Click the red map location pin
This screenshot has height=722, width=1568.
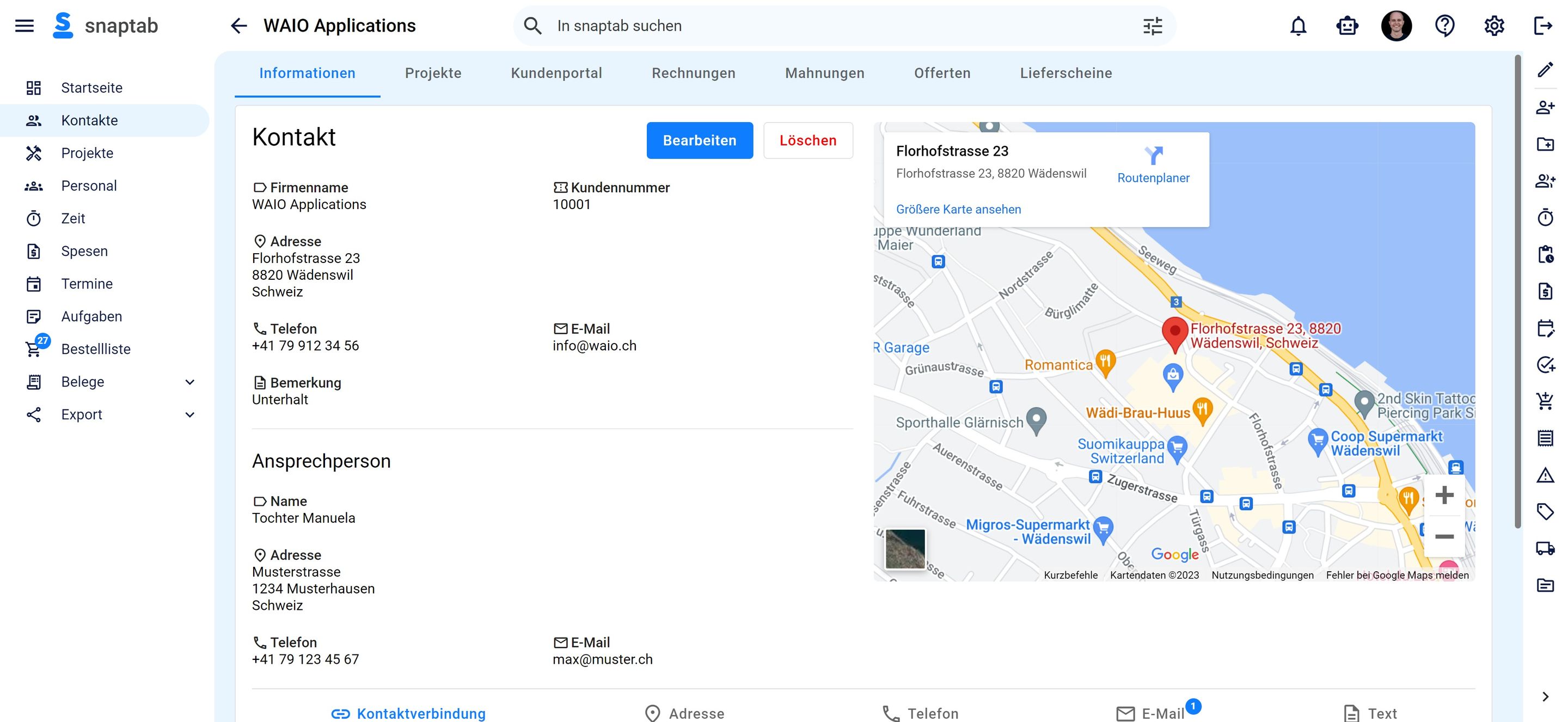(x=1174, y=334)
